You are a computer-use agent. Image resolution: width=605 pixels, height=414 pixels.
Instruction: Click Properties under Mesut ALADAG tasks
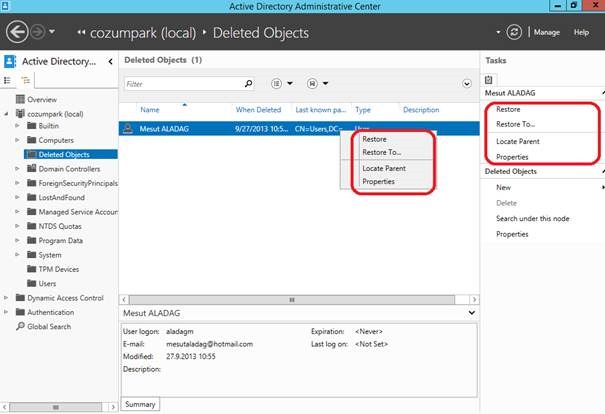coord(512,157)
